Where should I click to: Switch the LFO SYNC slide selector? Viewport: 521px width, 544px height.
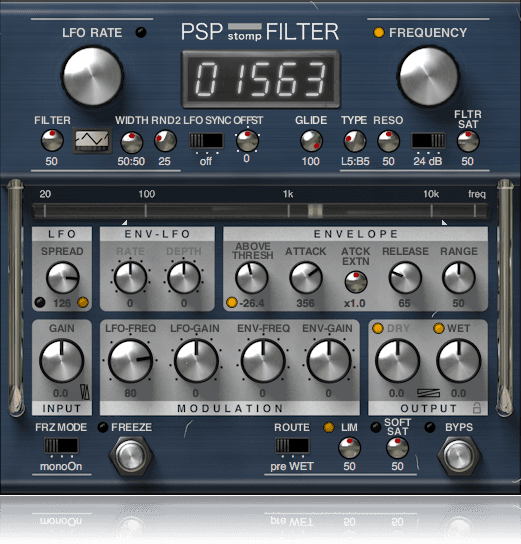click(206, 141)
